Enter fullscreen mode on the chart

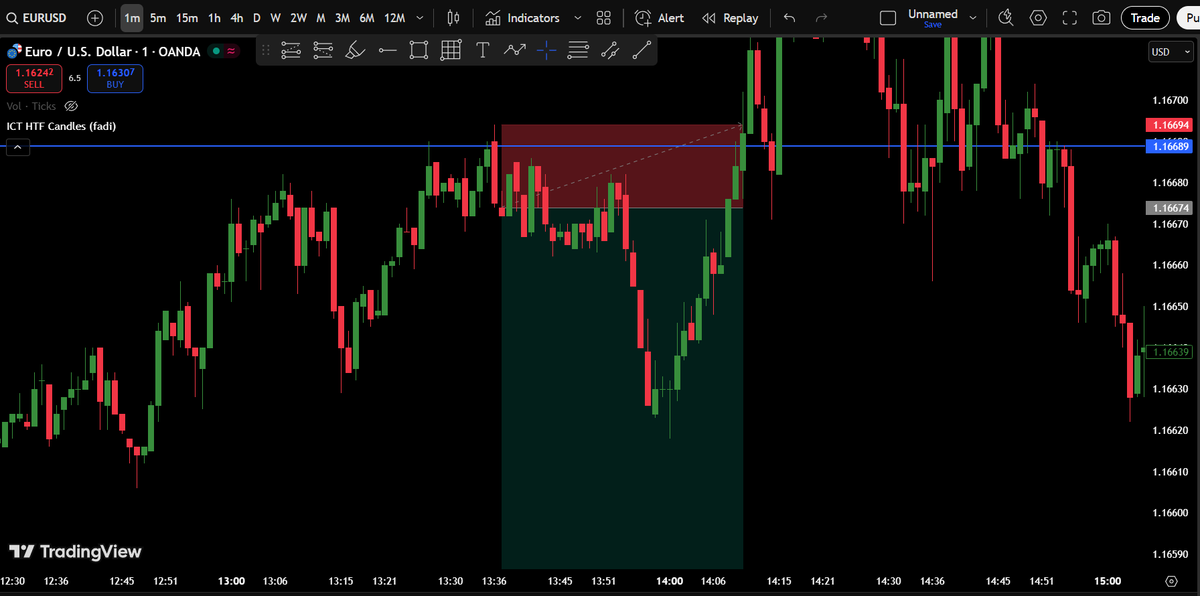pyautogui.click(x=1070, y=17)
